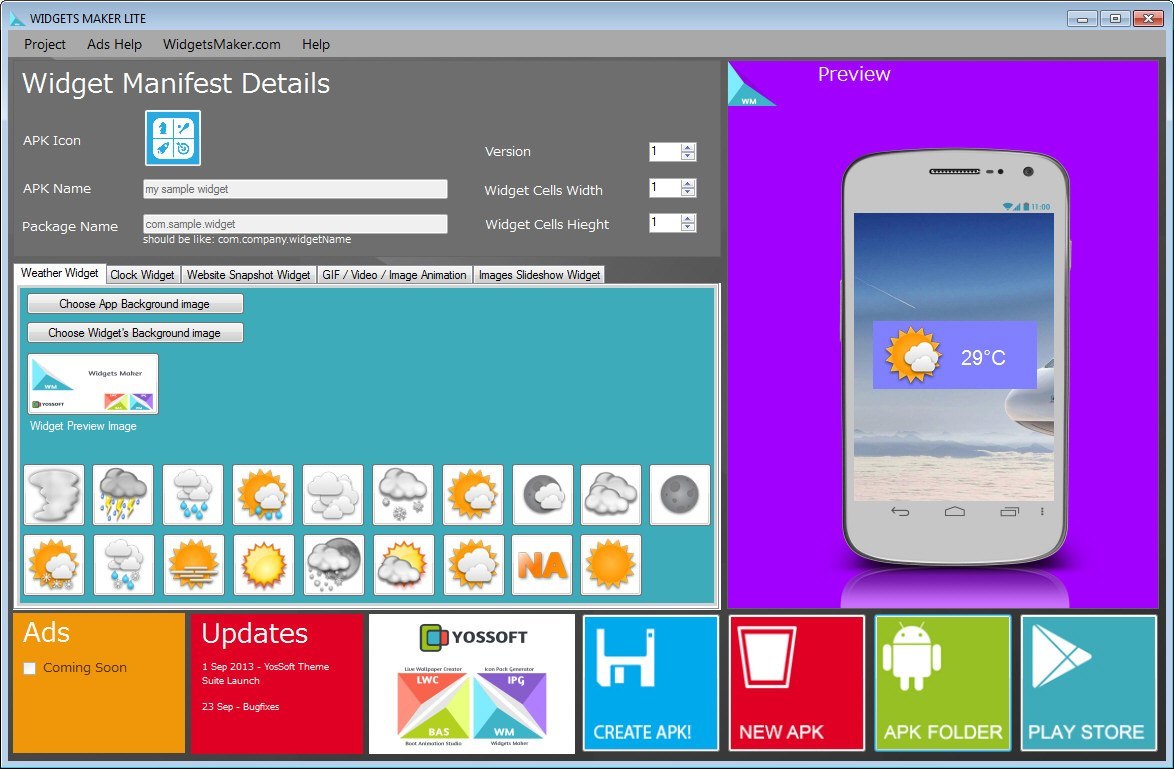Open the GIF / Video / Image Animation tab

pos(395,275)
